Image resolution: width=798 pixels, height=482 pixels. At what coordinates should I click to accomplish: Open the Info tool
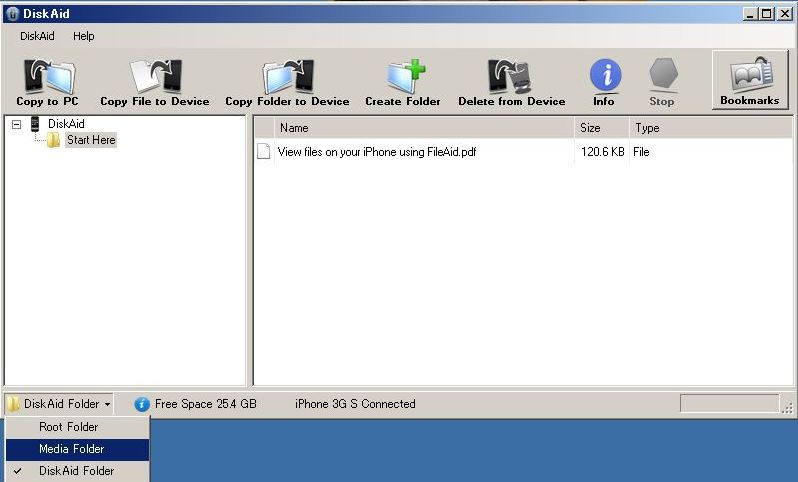click(x=604, y=82)
